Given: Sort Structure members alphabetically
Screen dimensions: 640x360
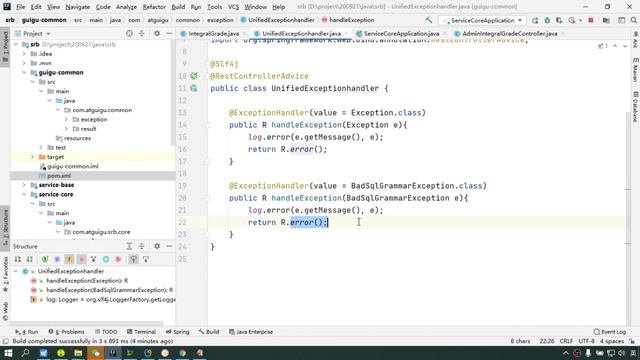Looking at the screenshot, I should tap(30, 259).
